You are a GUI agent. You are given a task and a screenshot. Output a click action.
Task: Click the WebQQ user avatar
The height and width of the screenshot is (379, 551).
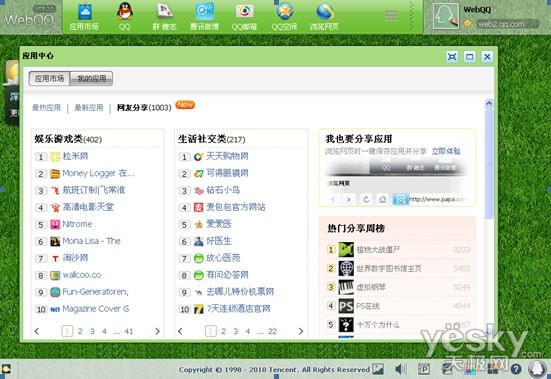click(446, 16)
